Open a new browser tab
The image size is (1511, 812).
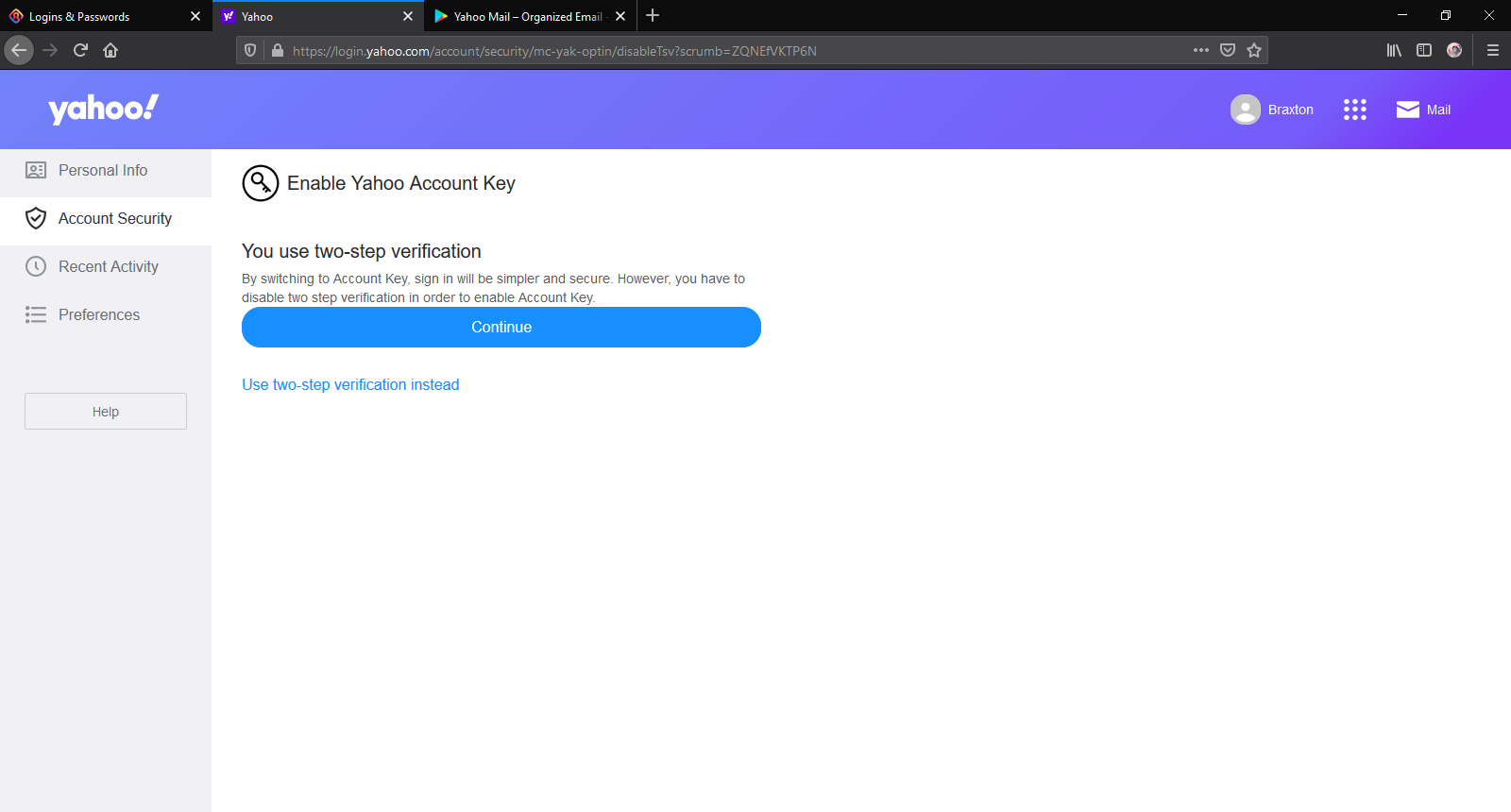click(x=653, y=16)
